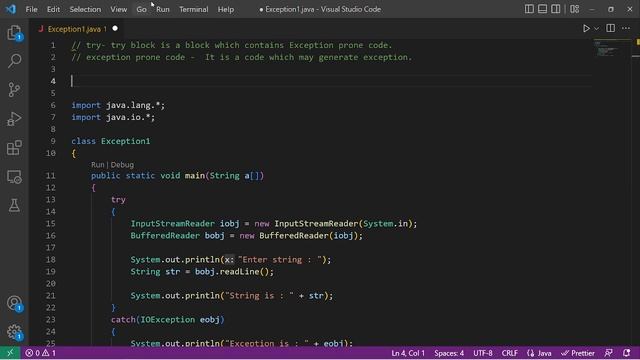This screenshot has width=640, height=360.
Task: Expand run options dropdown arrow
Action: tap(597, 29)
